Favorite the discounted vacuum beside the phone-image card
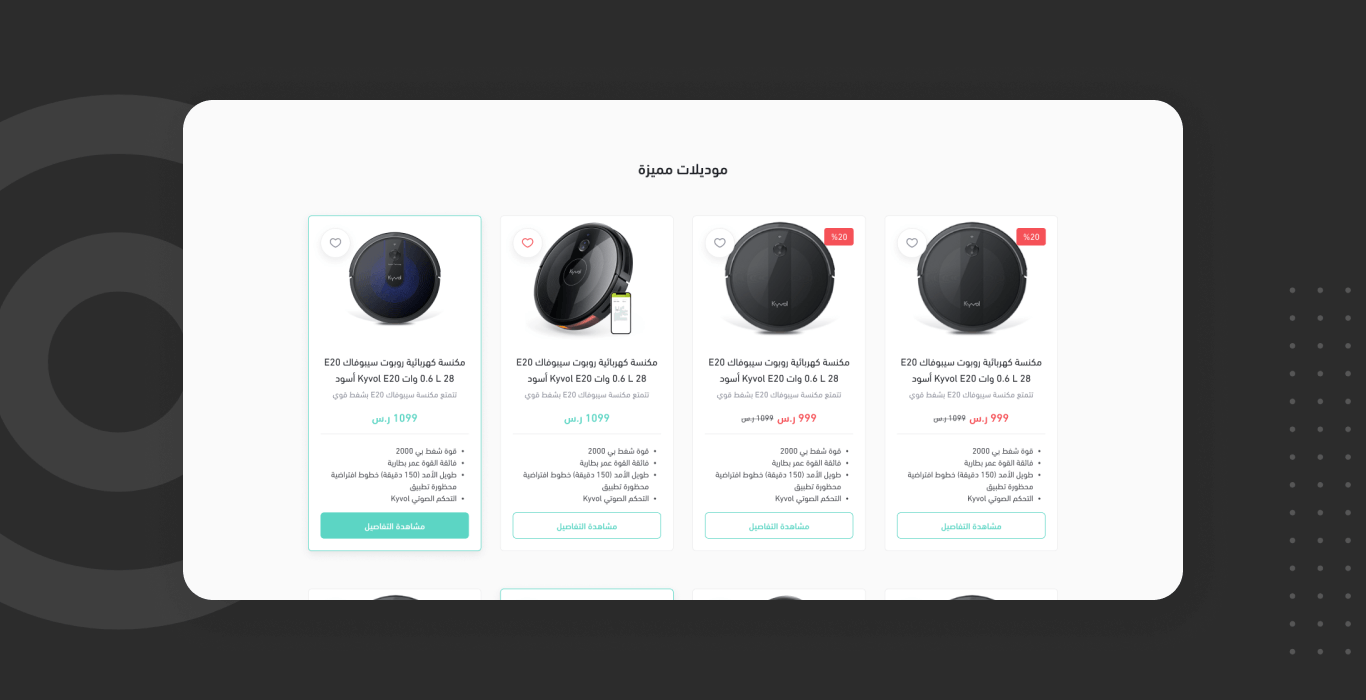 (x=719, y=243)
